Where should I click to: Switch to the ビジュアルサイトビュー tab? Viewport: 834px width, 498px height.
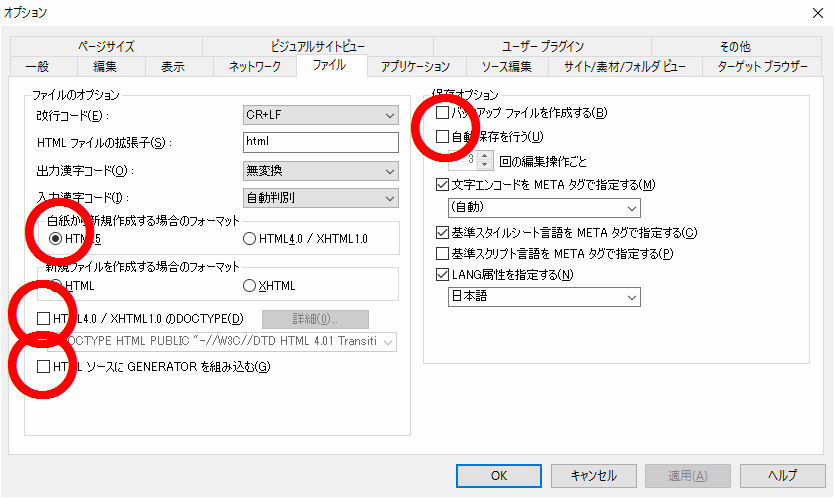317,46
